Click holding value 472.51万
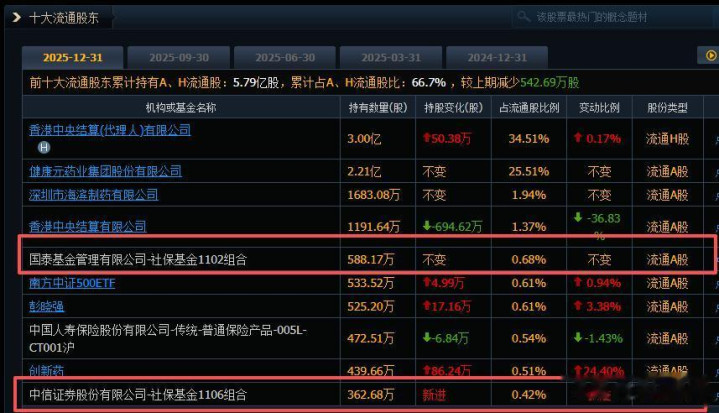The width and height of the screenshot is (719, 413). pyautogui.click(x=371, y=338)
